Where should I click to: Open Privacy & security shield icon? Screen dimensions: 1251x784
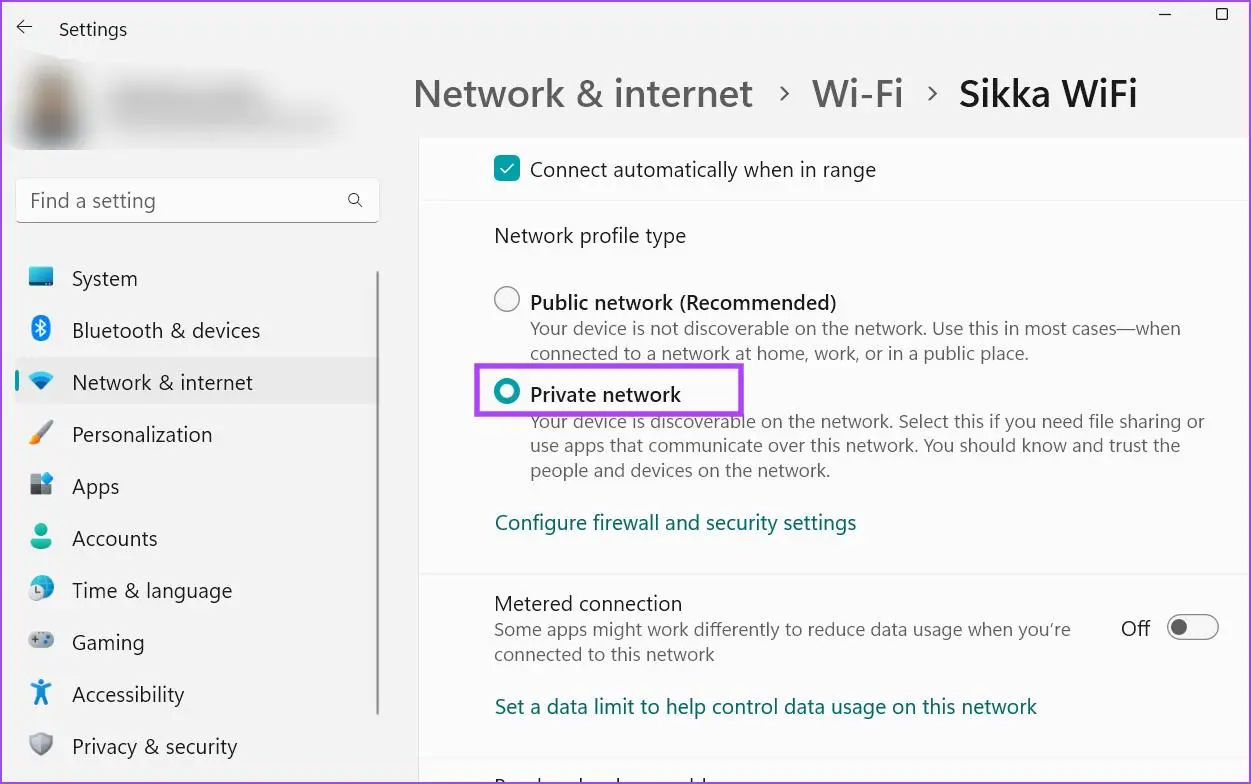tap(41, 745)
